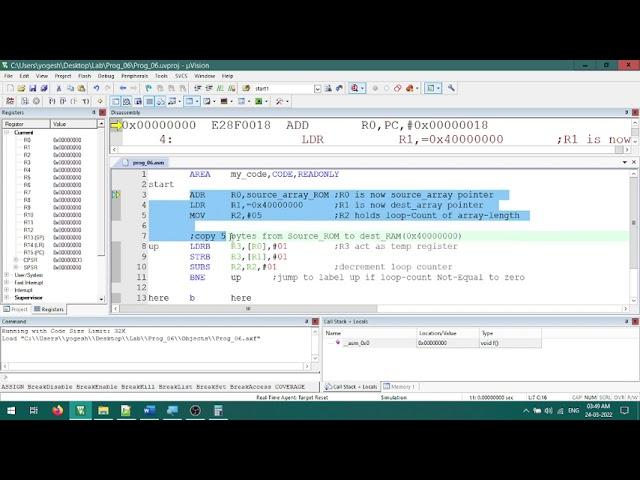
Task: Indent the selected lines
Action: tap(198, 88)
